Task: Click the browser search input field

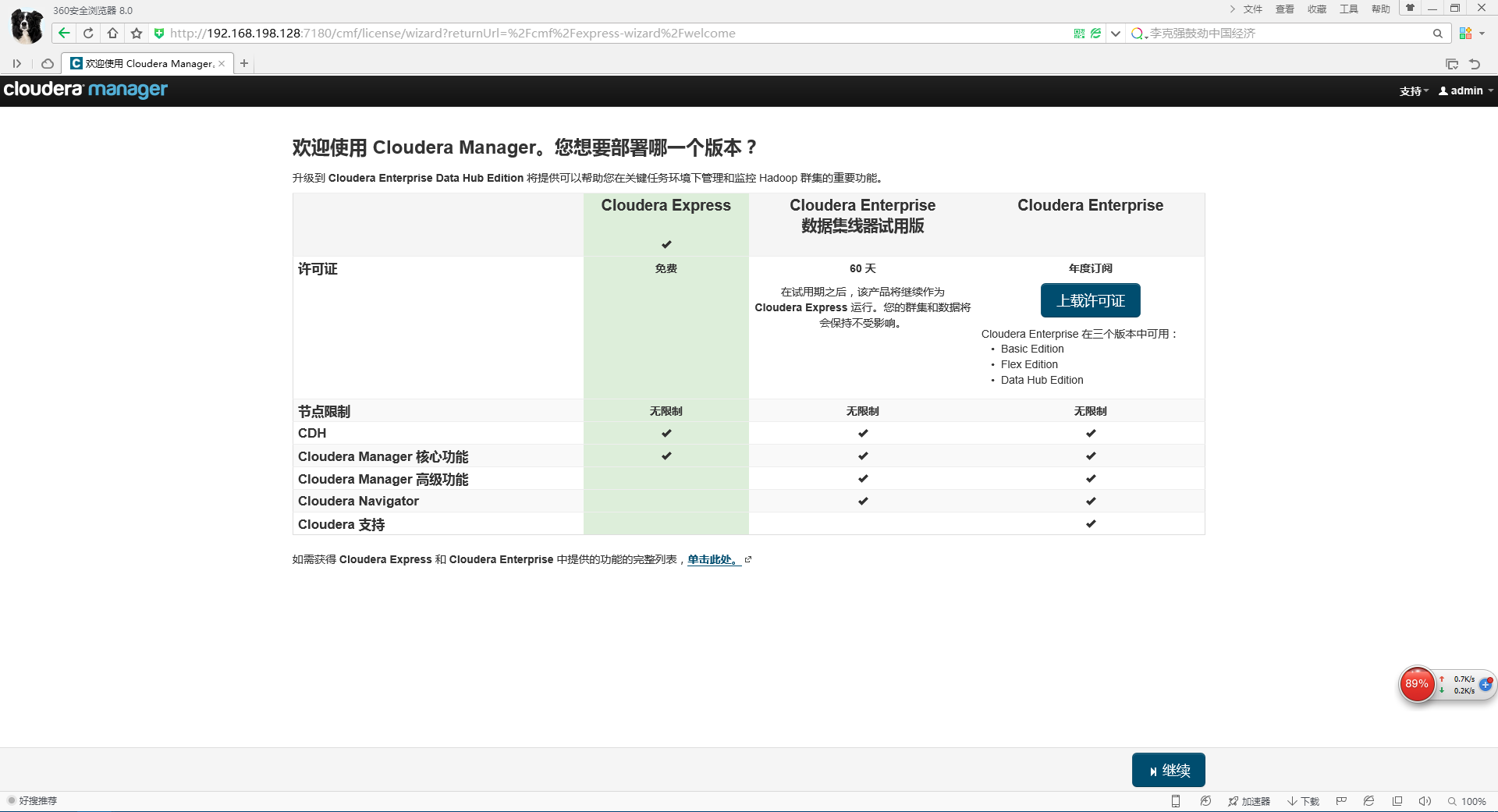Action: (x=1287, y=34)
